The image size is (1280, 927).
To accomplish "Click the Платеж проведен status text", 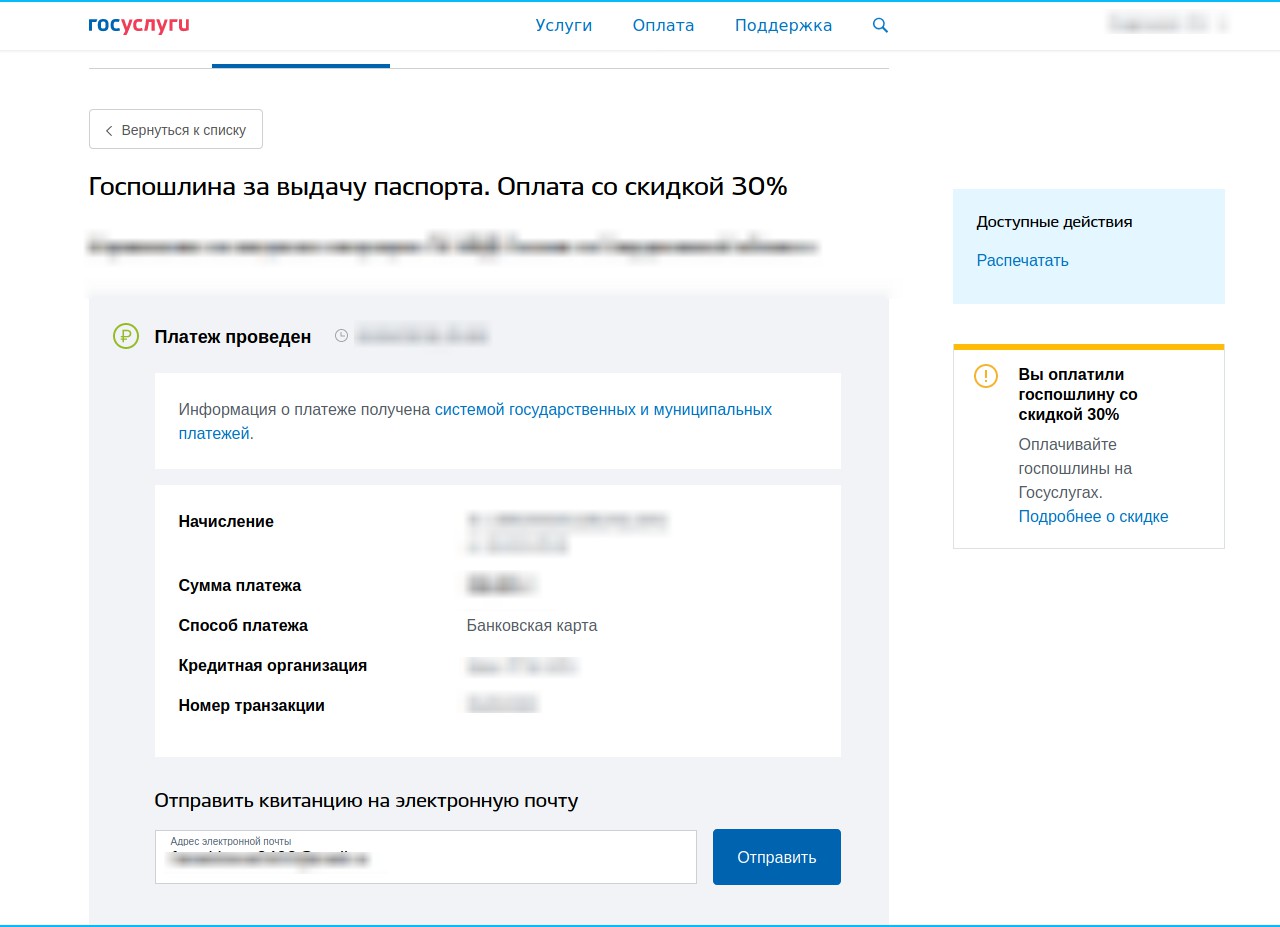I will pos(233,337).
